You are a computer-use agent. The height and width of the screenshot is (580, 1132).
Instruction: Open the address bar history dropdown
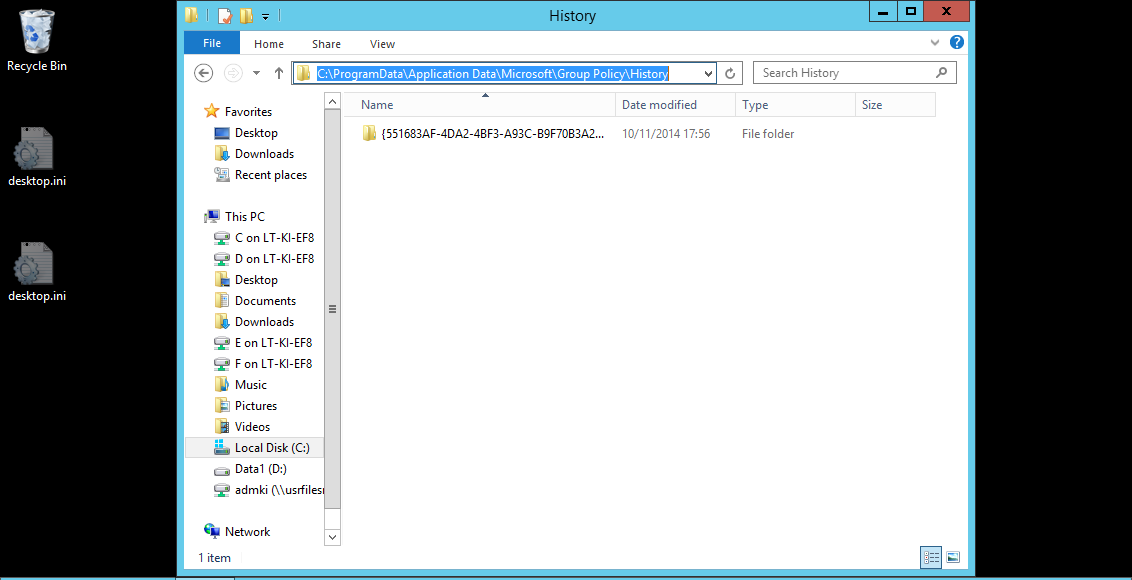click(708, 73)
